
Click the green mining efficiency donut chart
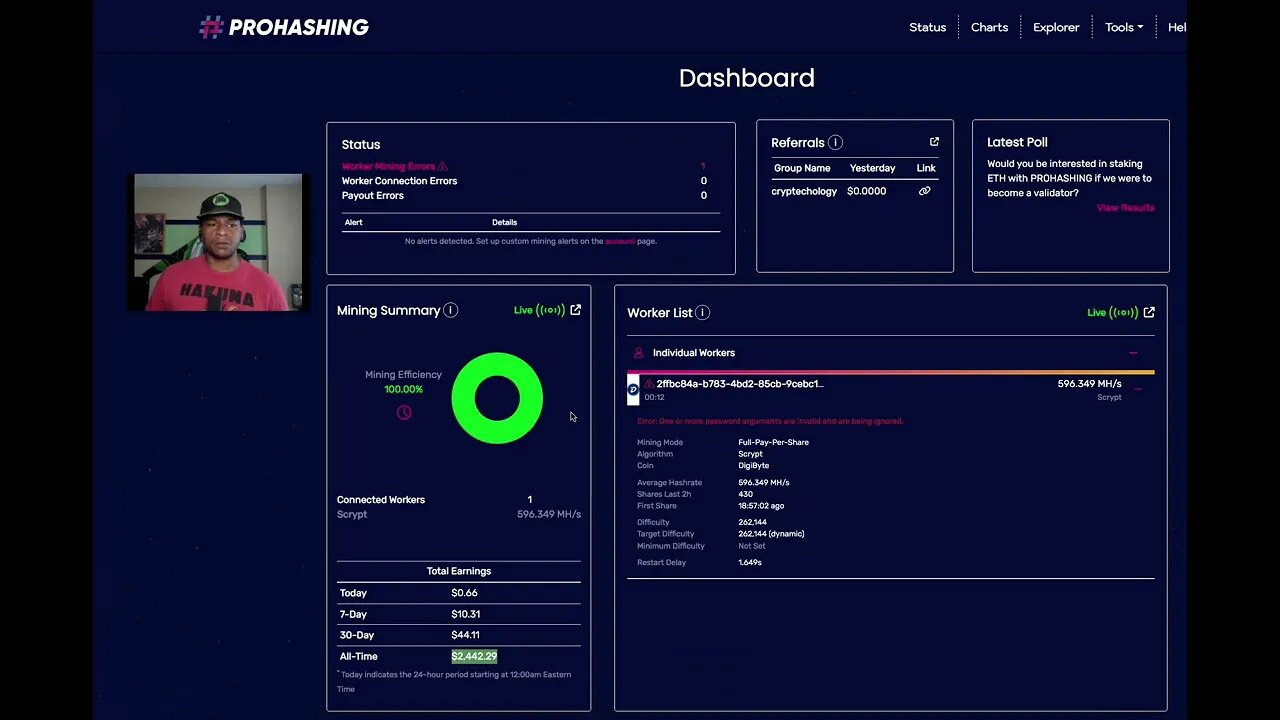click(497, 398)
